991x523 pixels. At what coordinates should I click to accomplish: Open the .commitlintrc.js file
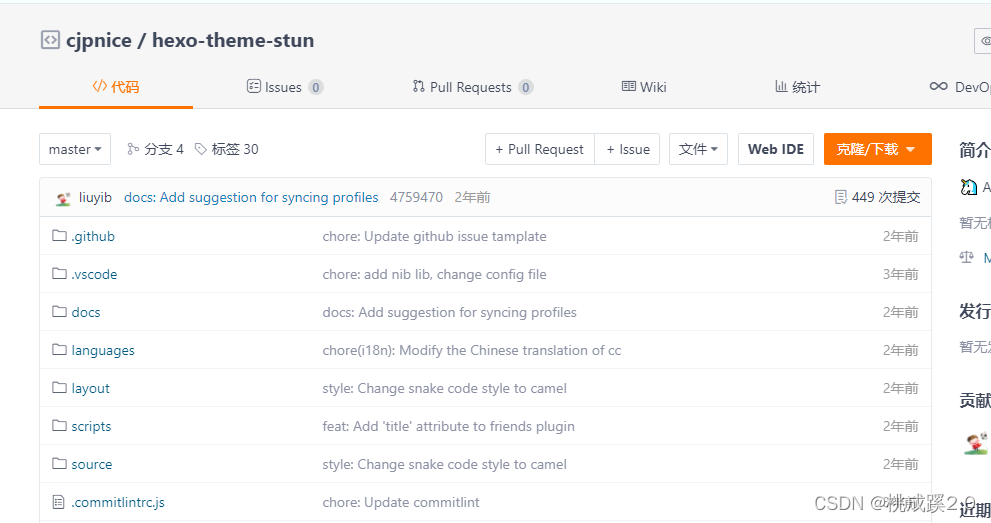pyautogui.click(x=118, y=502)
